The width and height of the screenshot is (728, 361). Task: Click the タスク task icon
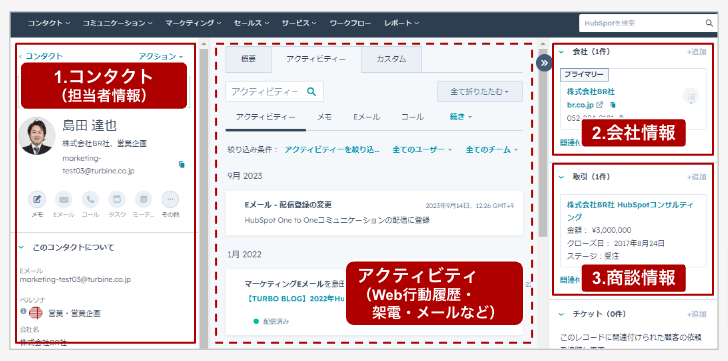click(x=117, y=200)
